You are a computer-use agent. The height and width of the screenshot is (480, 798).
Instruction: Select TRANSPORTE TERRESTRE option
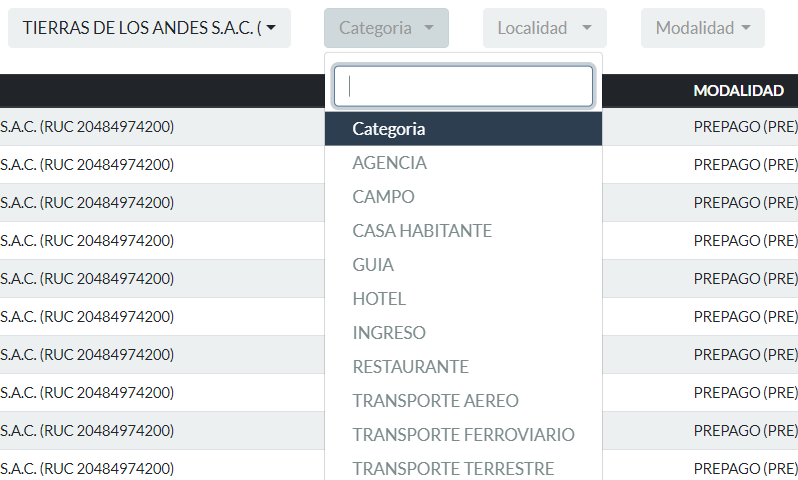coord(453,468)
